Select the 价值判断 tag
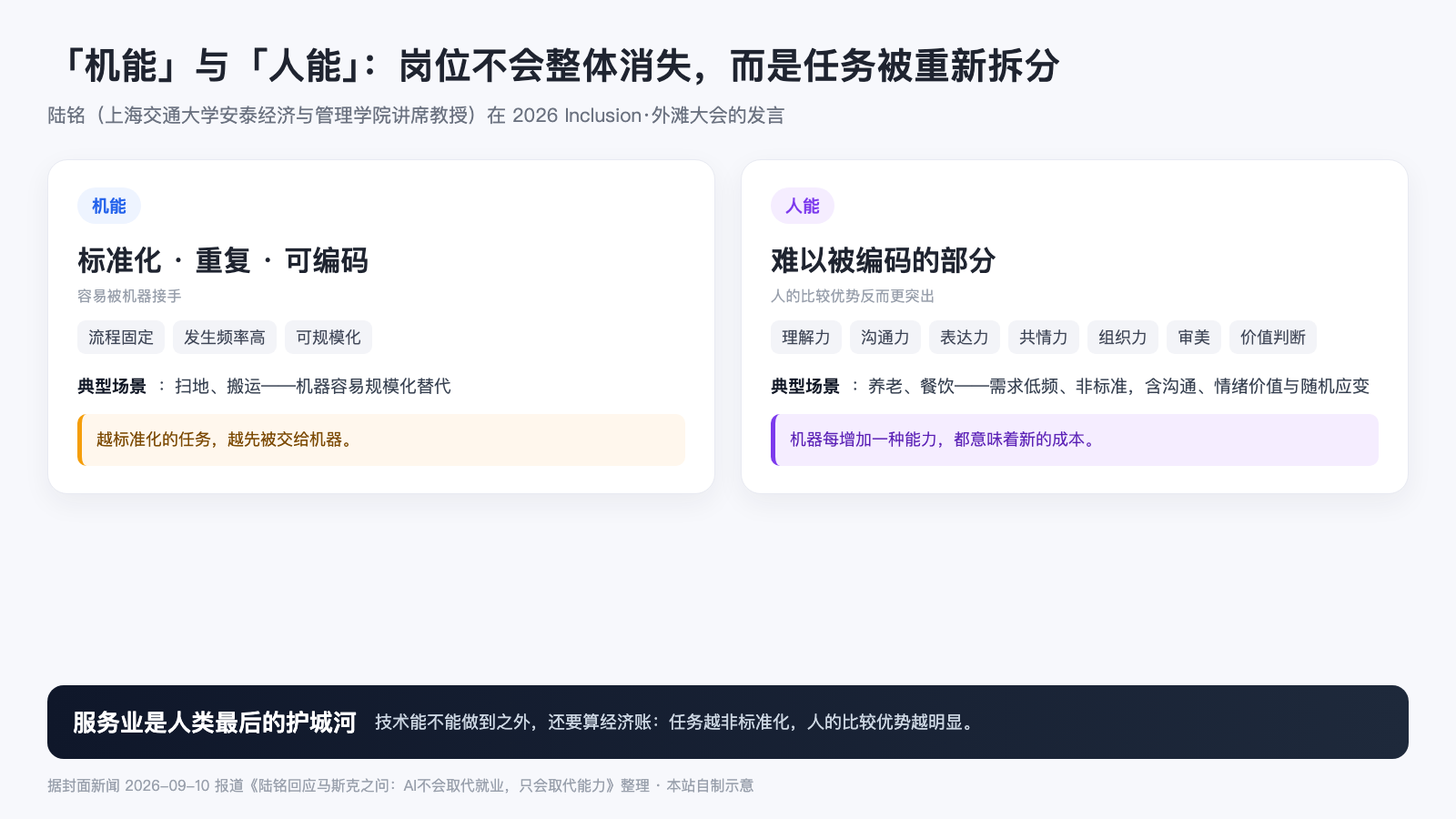The image size is (1456, 819). 1273,338
